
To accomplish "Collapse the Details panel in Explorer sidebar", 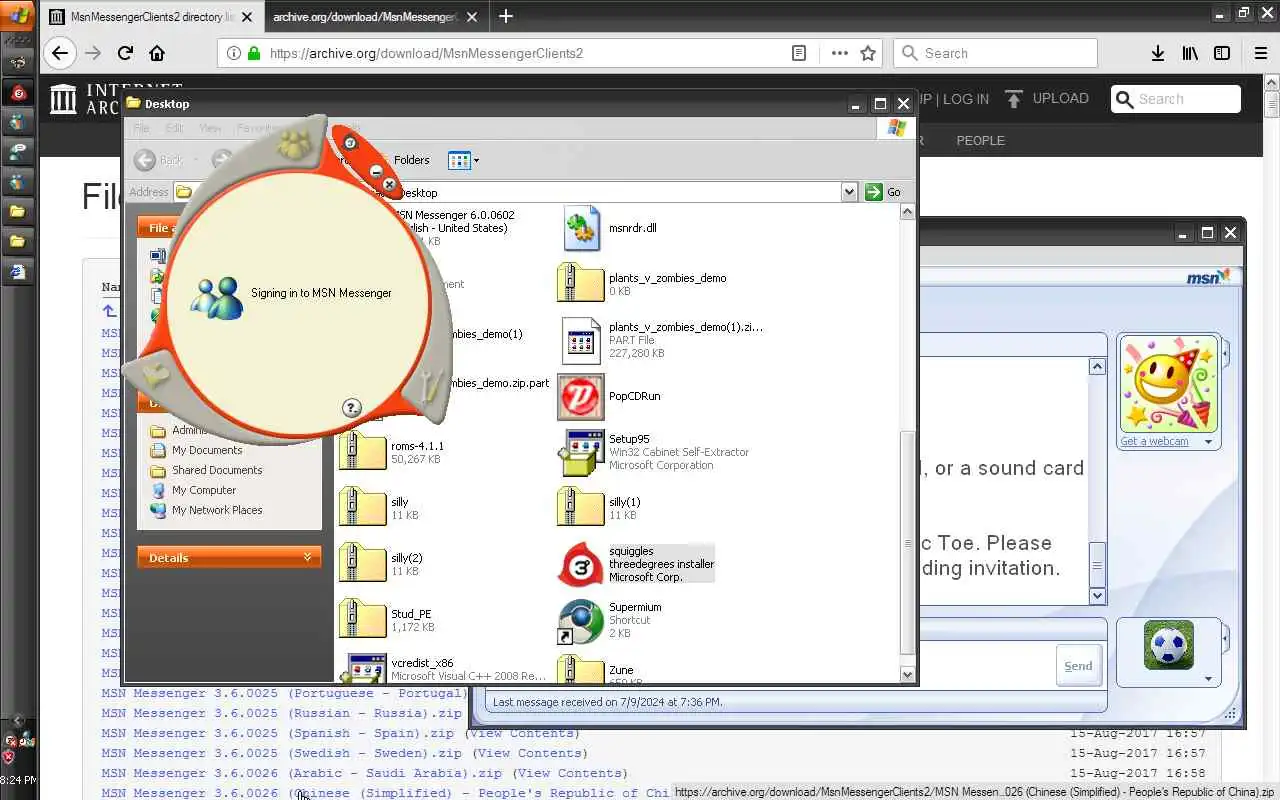I will pos(307,557).
